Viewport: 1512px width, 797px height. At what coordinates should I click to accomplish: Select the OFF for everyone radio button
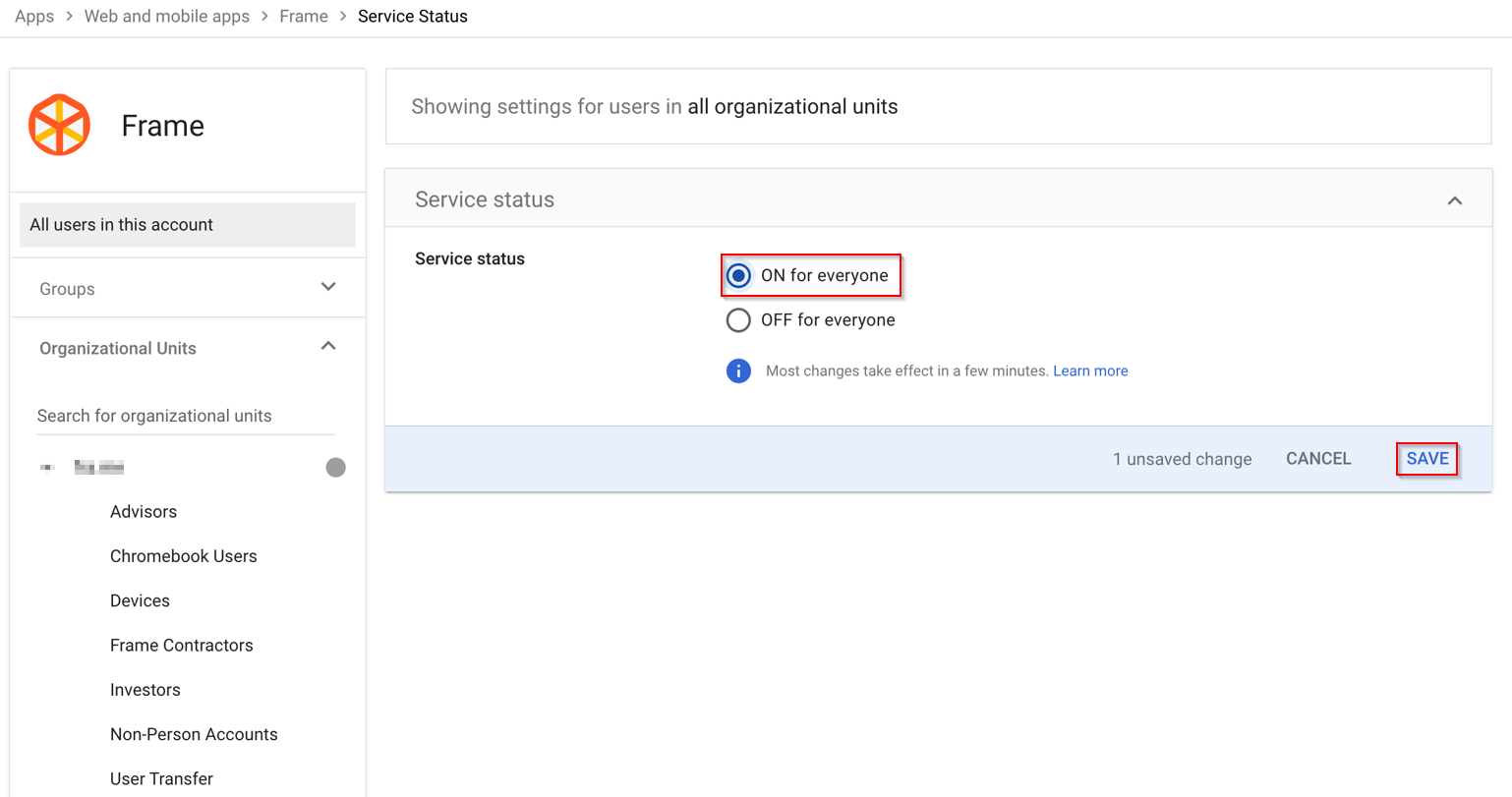click(x=738, y=320)
